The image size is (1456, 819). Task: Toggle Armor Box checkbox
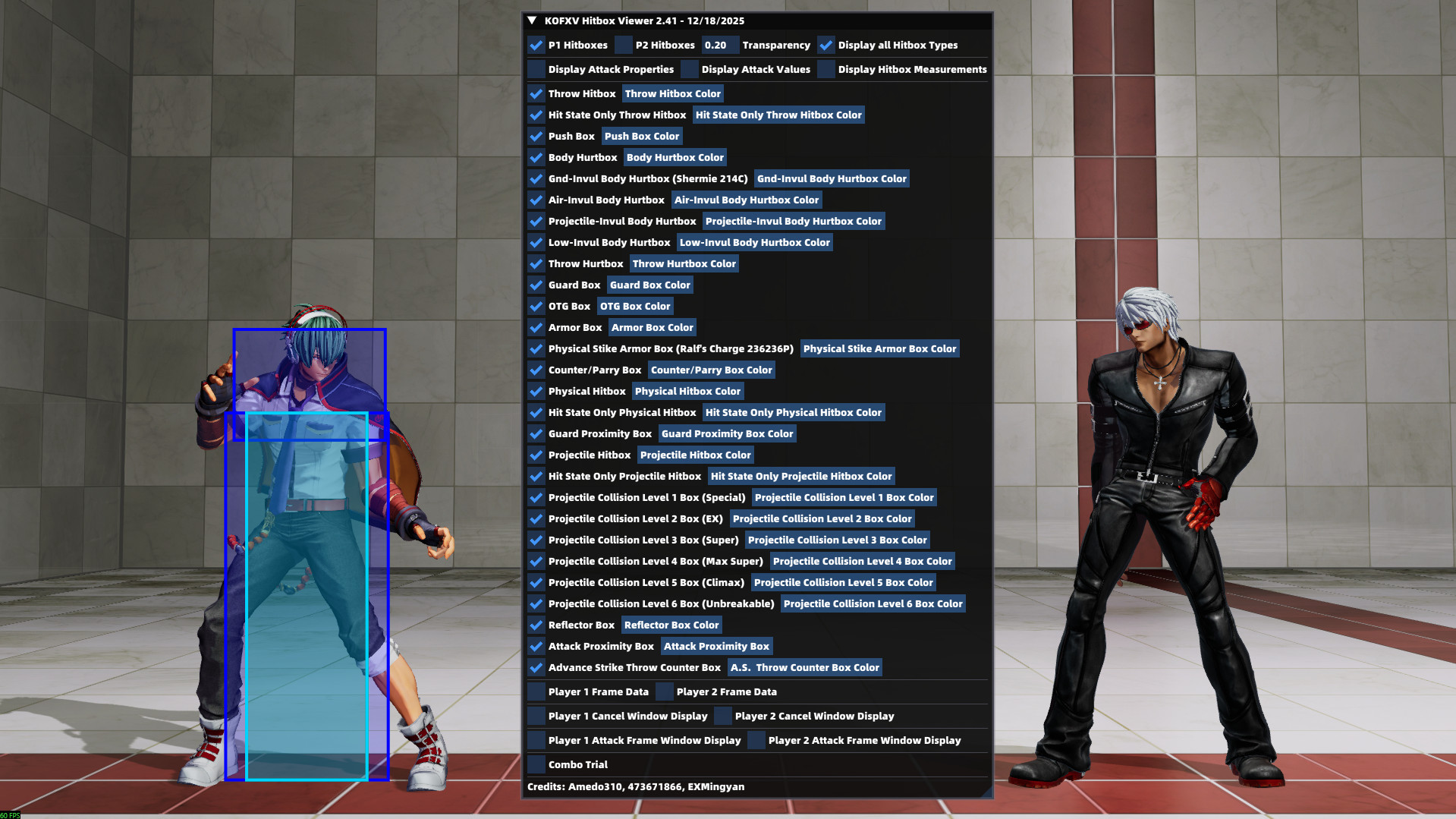(536, 327)
